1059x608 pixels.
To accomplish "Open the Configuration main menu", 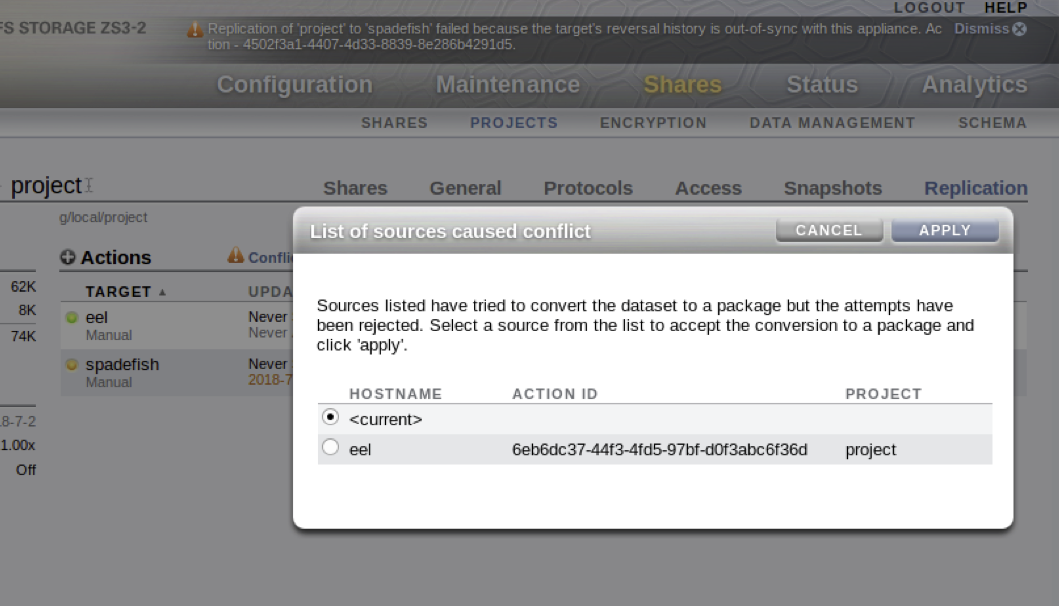I will coord(294,84).
